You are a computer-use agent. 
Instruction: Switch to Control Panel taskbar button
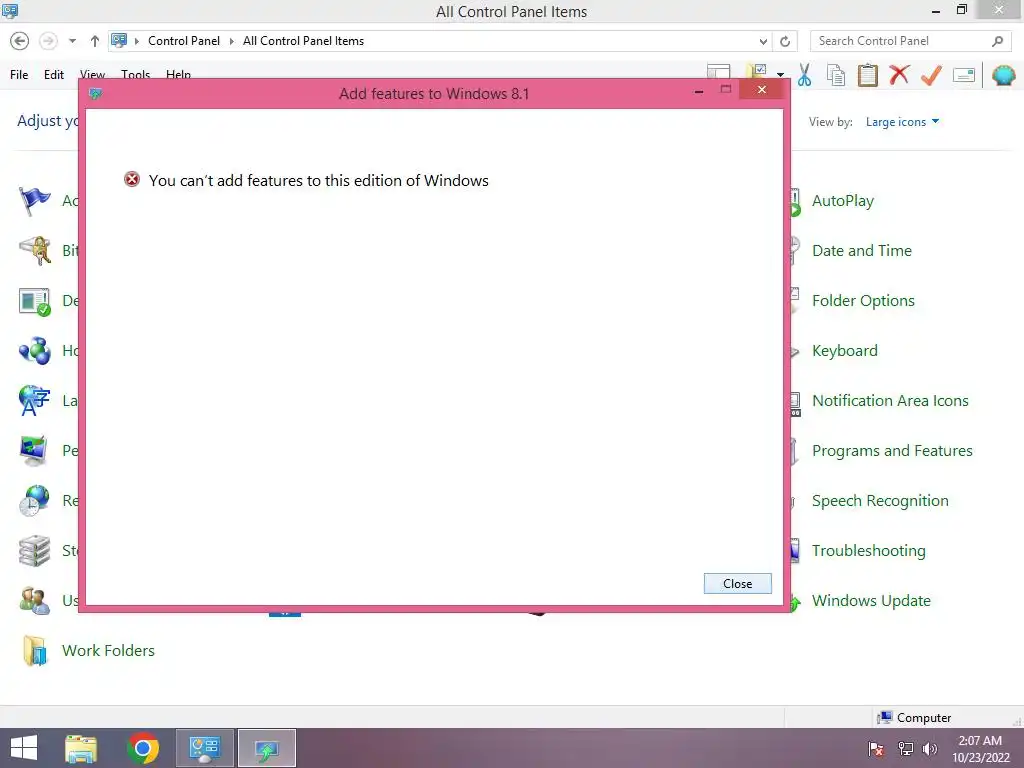point(204,748)
